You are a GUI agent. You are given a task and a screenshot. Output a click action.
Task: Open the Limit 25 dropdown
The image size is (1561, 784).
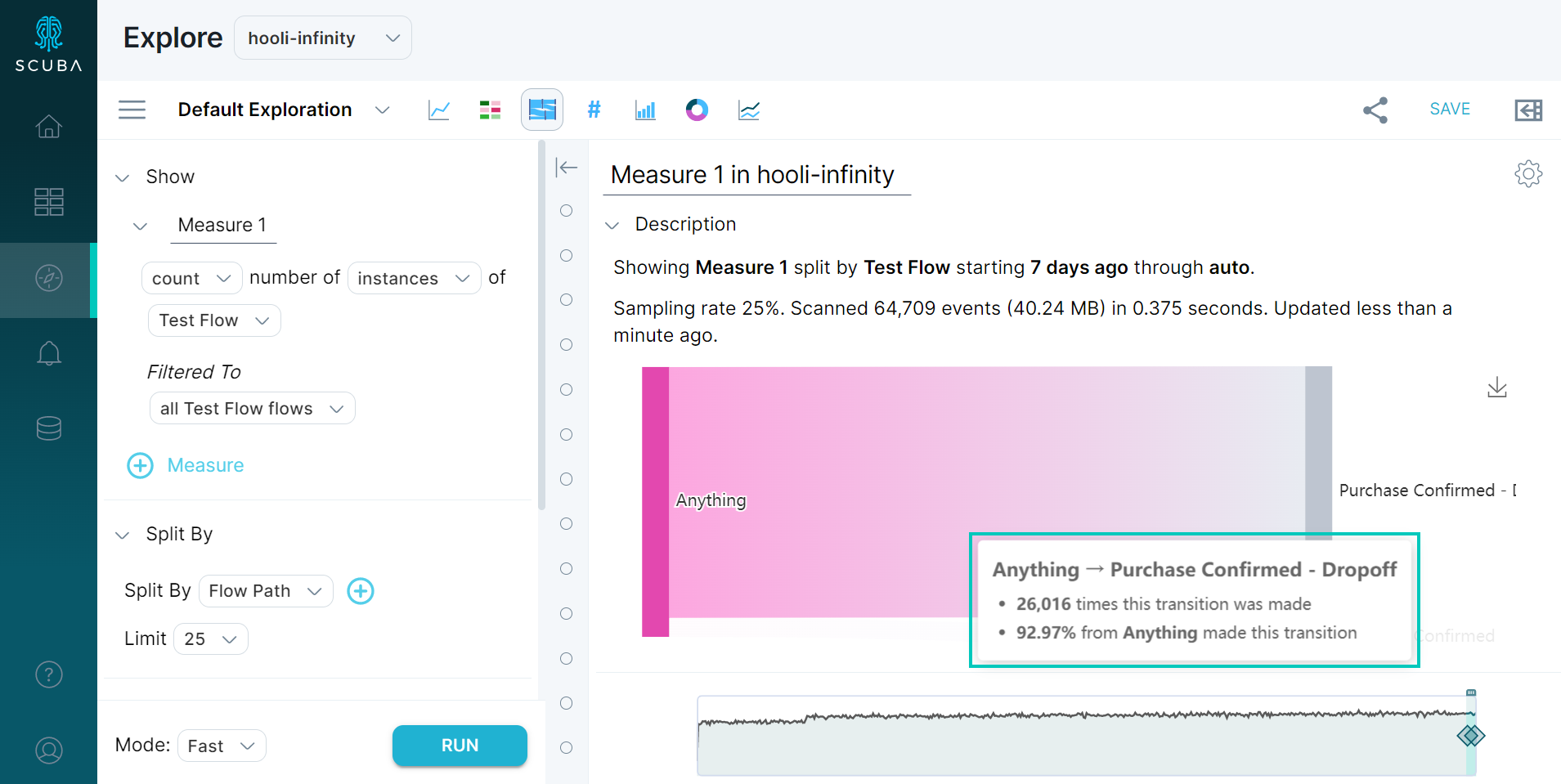click(x=210, y=638)
